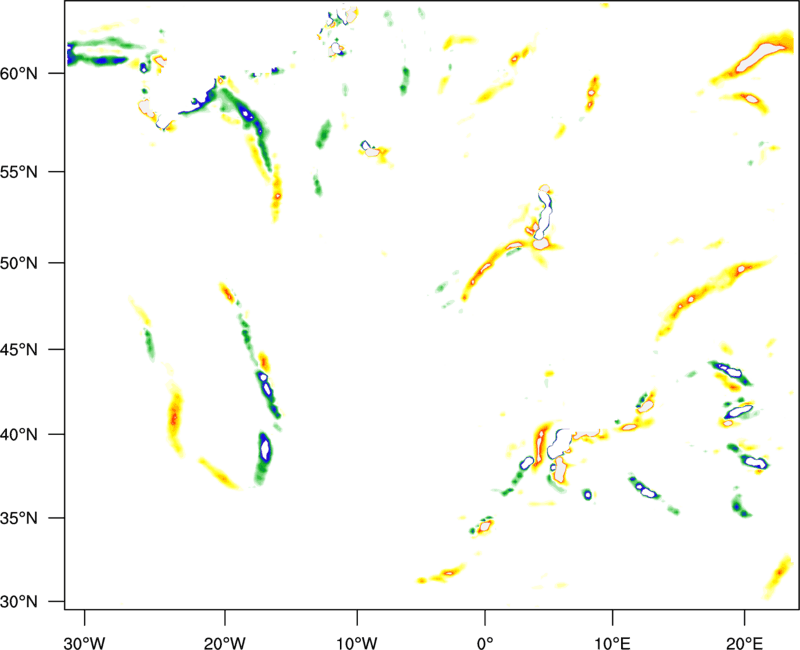Image resolution: width=800 pixels, height=650 pixels.
Task: Click the 20°E longitude label
Action: 744,643
